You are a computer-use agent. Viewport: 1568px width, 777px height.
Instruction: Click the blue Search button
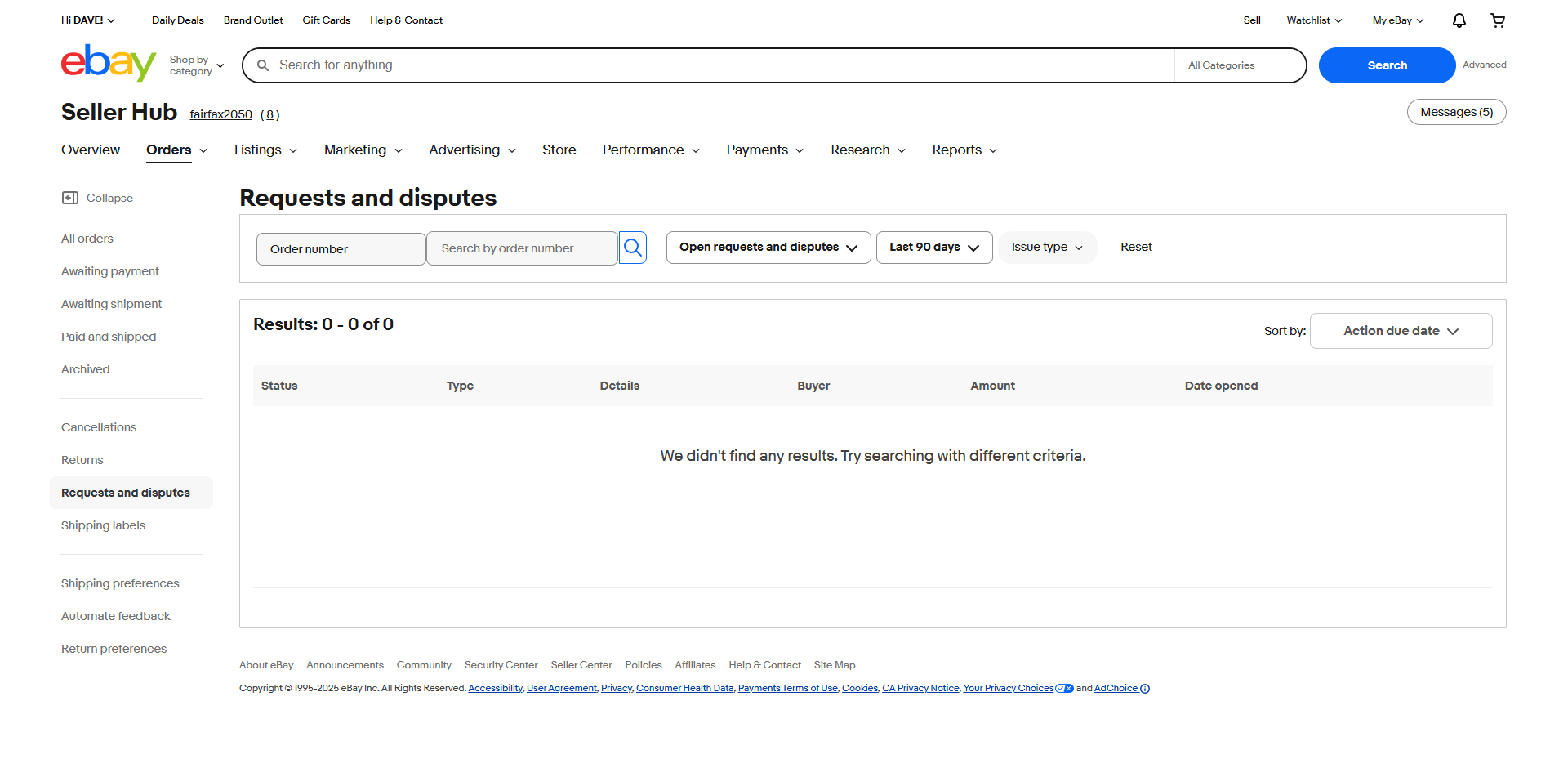click(x=1388, y=65)
